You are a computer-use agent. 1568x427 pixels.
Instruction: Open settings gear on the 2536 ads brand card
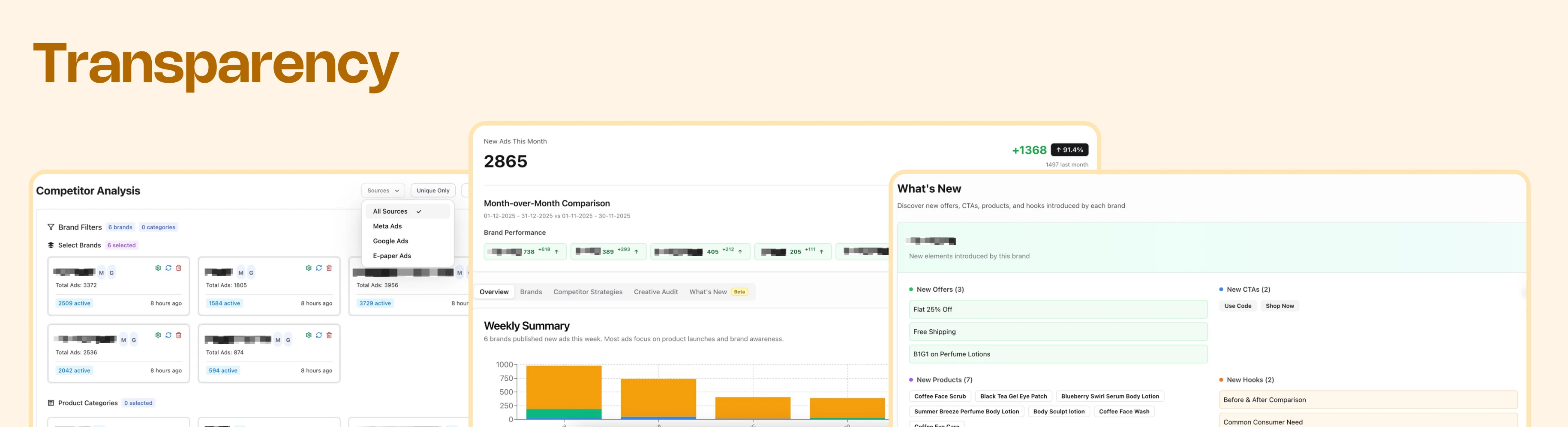click(158, 335)
